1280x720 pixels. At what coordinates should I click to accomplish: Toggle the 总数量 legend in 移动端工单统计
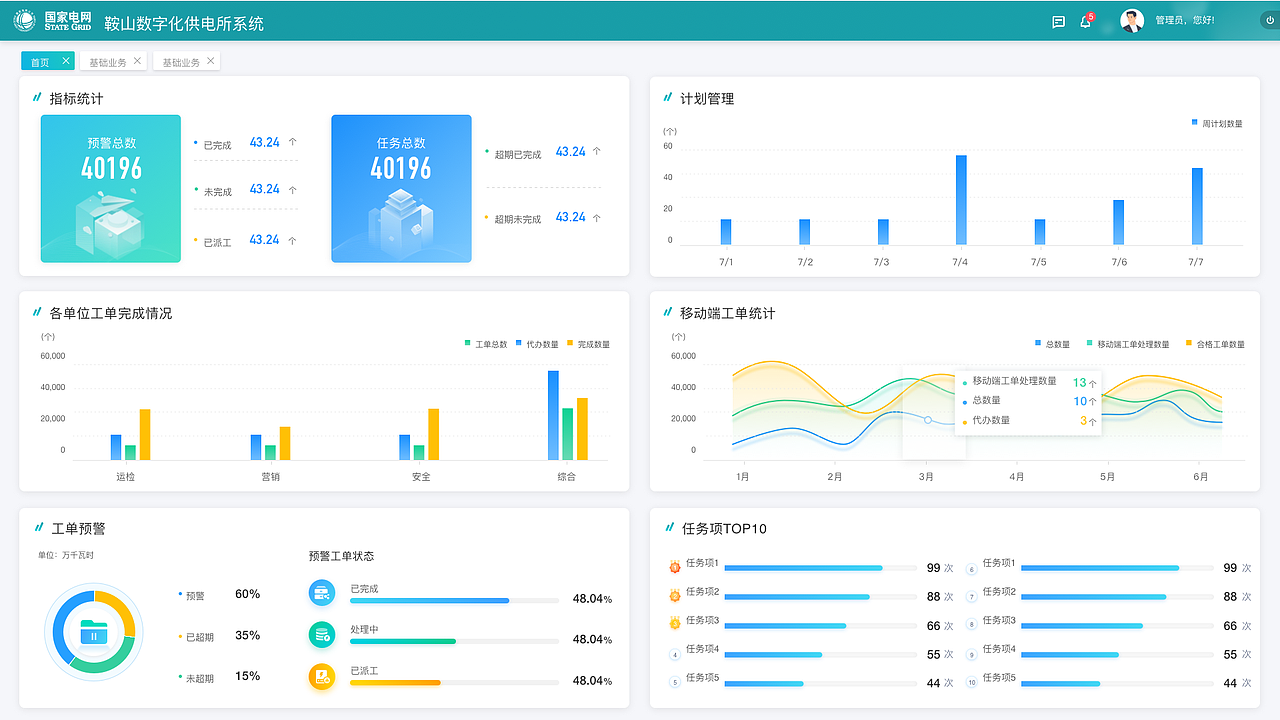click(1052, 345)
